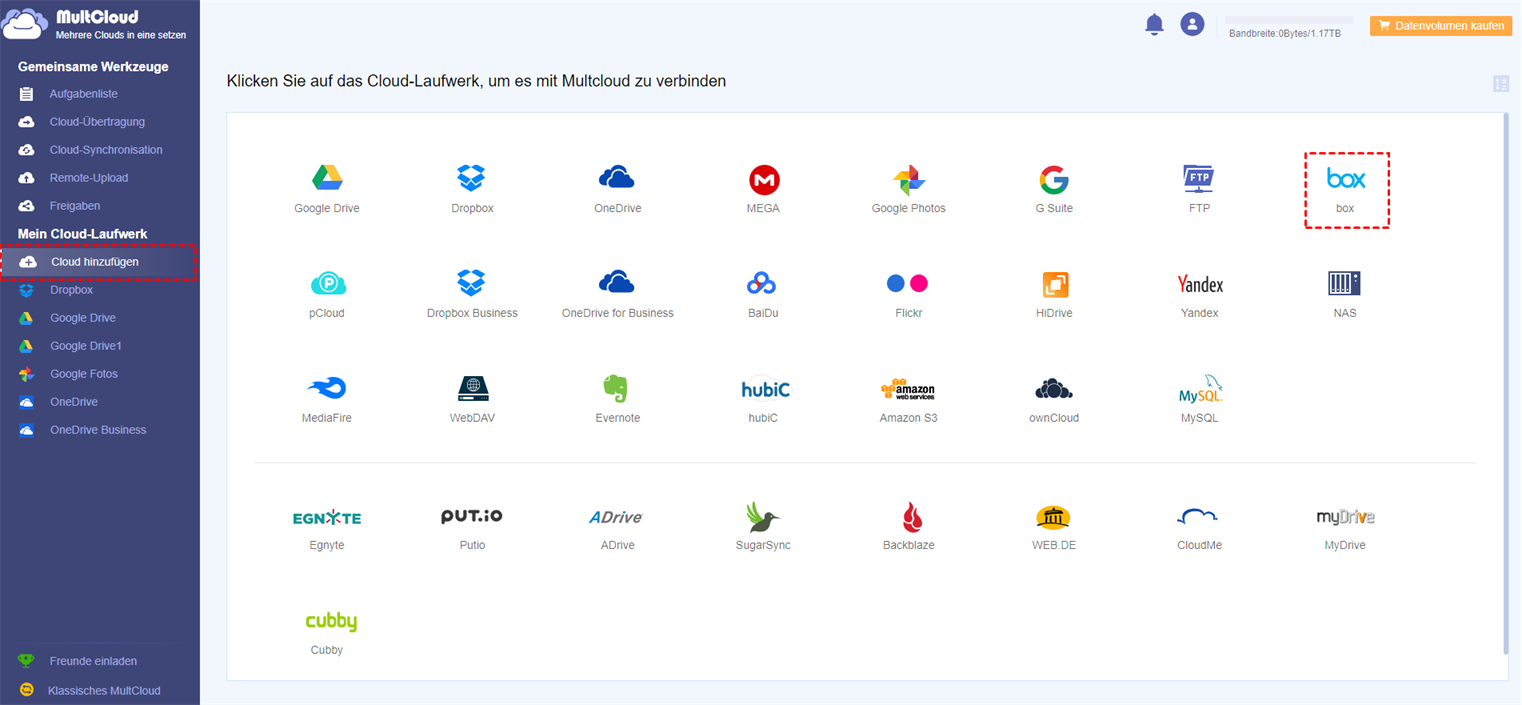Image resolution: width=1522 pixels, height=705 pixels.
Task: Choose the G Suite icon
Action: pyautogui.click(x=1053, y=180)
